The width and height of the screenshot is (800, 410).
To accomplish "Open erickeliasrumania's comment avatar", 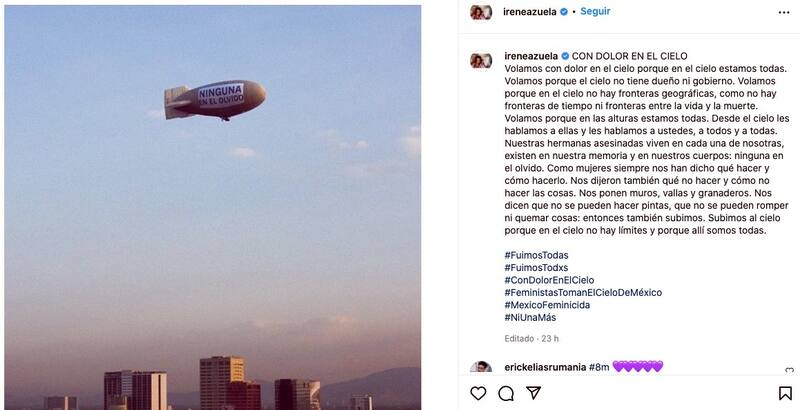I will click(x=481, y=368).
